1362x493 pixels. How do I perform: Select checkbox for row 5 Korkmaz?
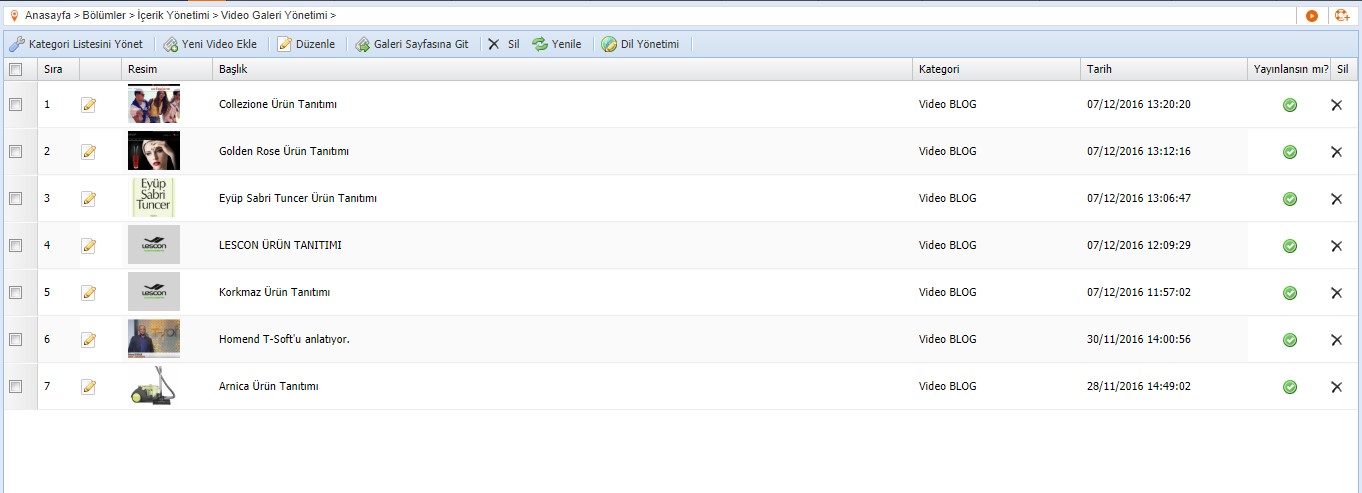pos(15,293)
